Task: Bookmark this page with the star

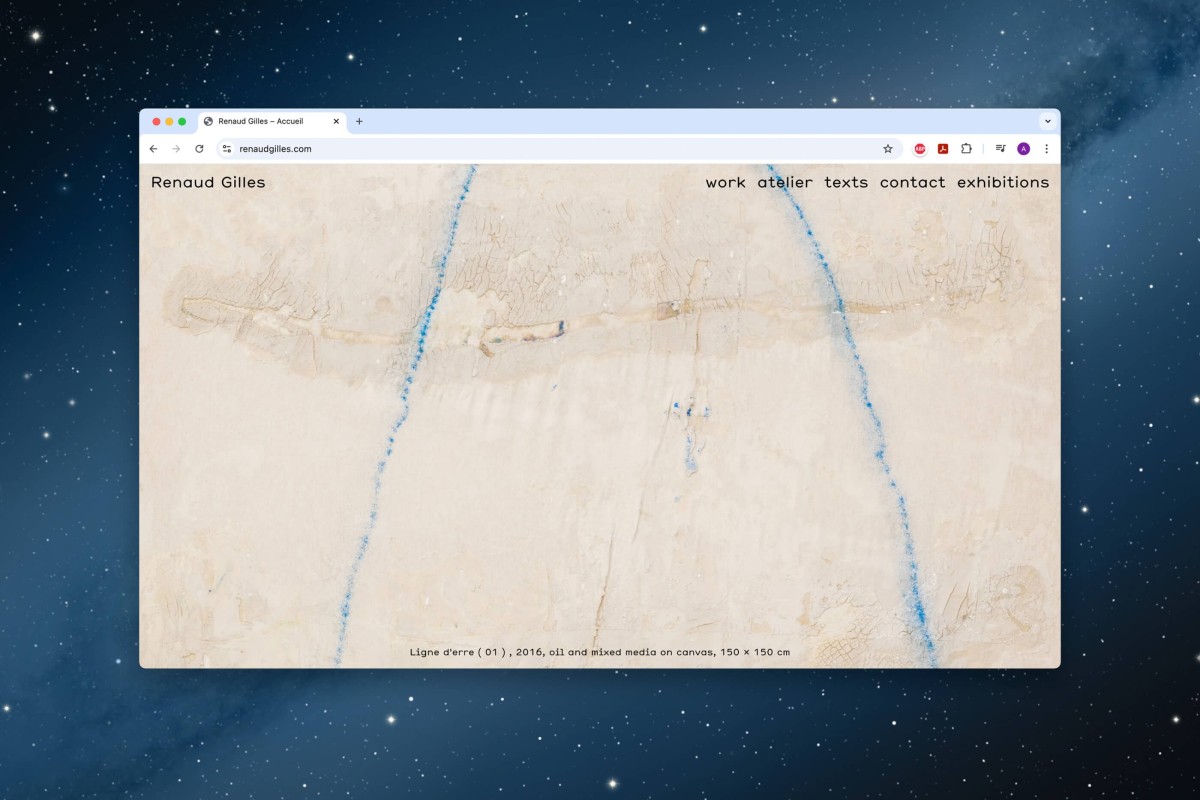Action: click(887, 149)
